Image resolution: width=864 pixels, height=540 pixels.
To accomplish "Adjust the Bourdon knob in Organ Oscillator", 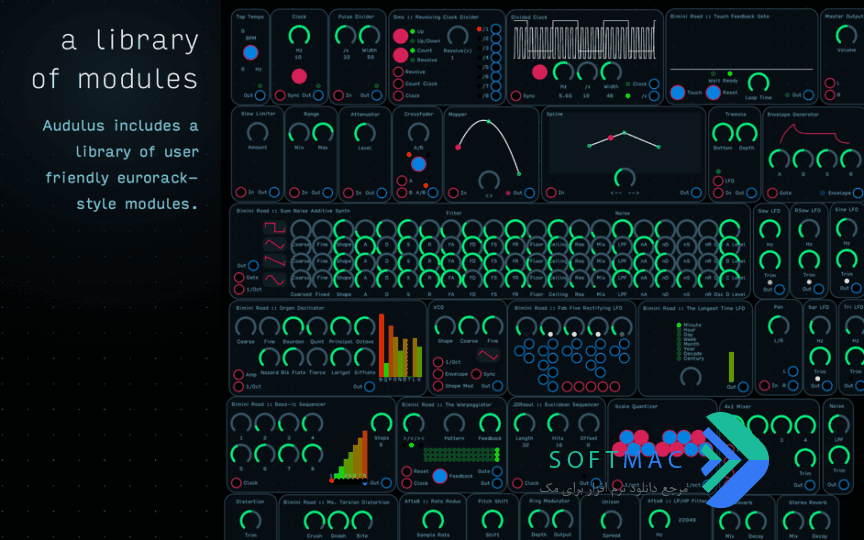I will [x=293, y=327].
